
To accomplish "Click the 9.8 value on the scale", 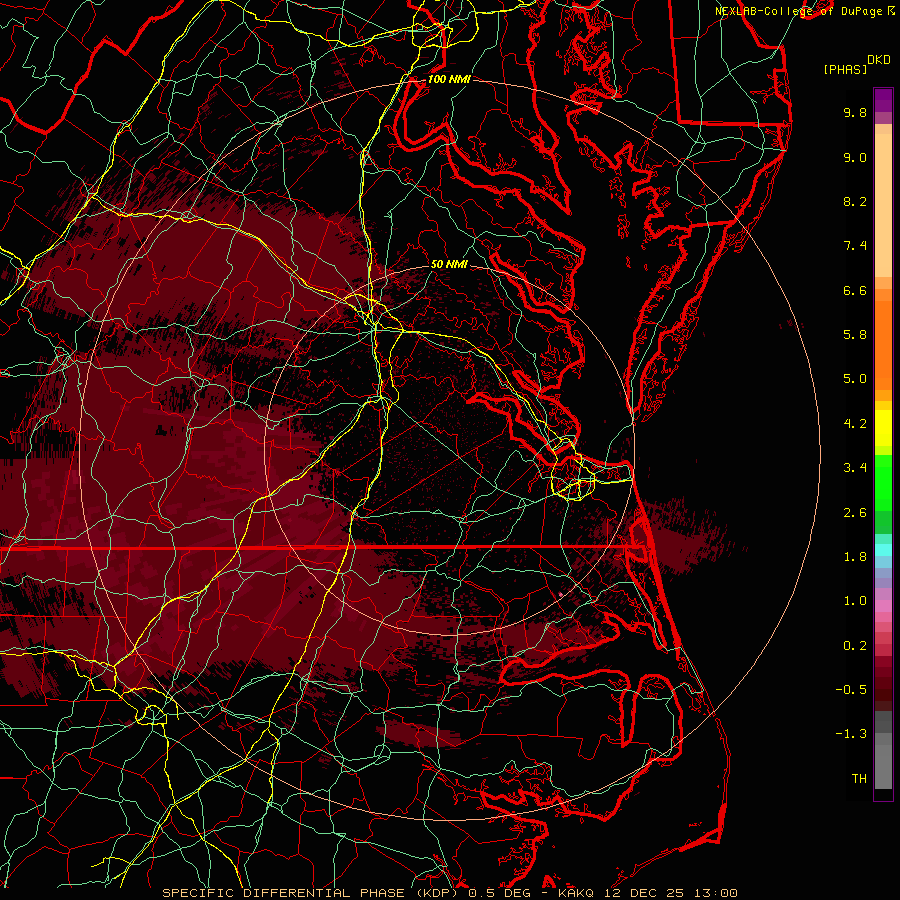I will pos(855,112).
